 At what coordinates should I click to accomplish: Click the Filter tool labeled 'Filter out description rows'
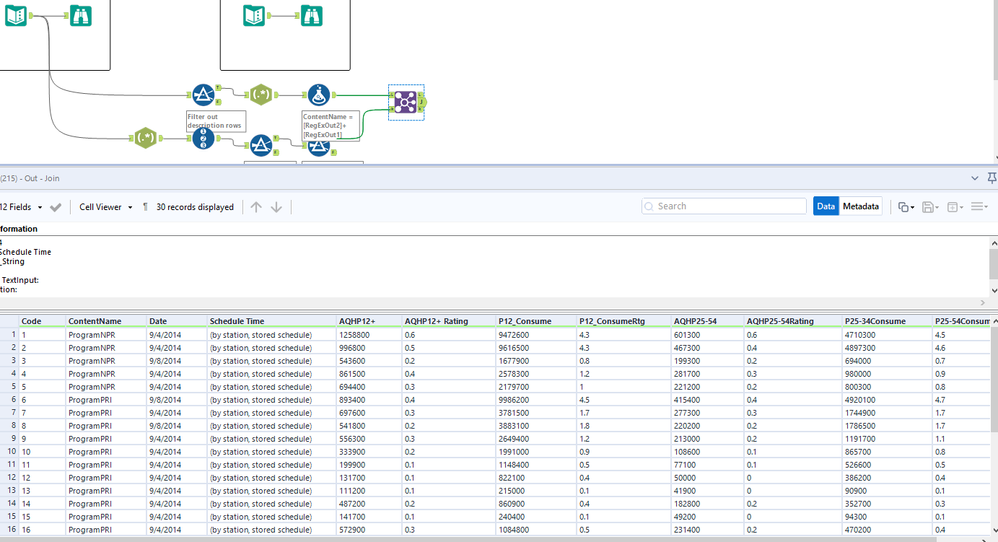pos(203,96)
